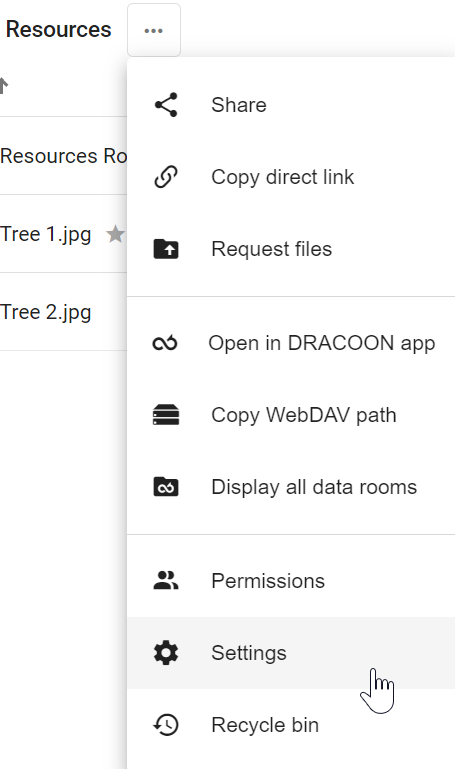Screen dimensions: 455x769
Task: Toggle the favorite star on Tree 1.jpg
Action: [115, 234]
